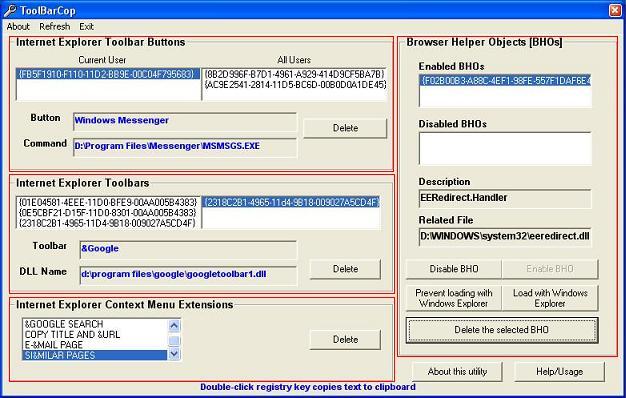Click the greyed Enable BHO button
The width and height of the screenshot is (626, 398).
(x=550, y=269)
